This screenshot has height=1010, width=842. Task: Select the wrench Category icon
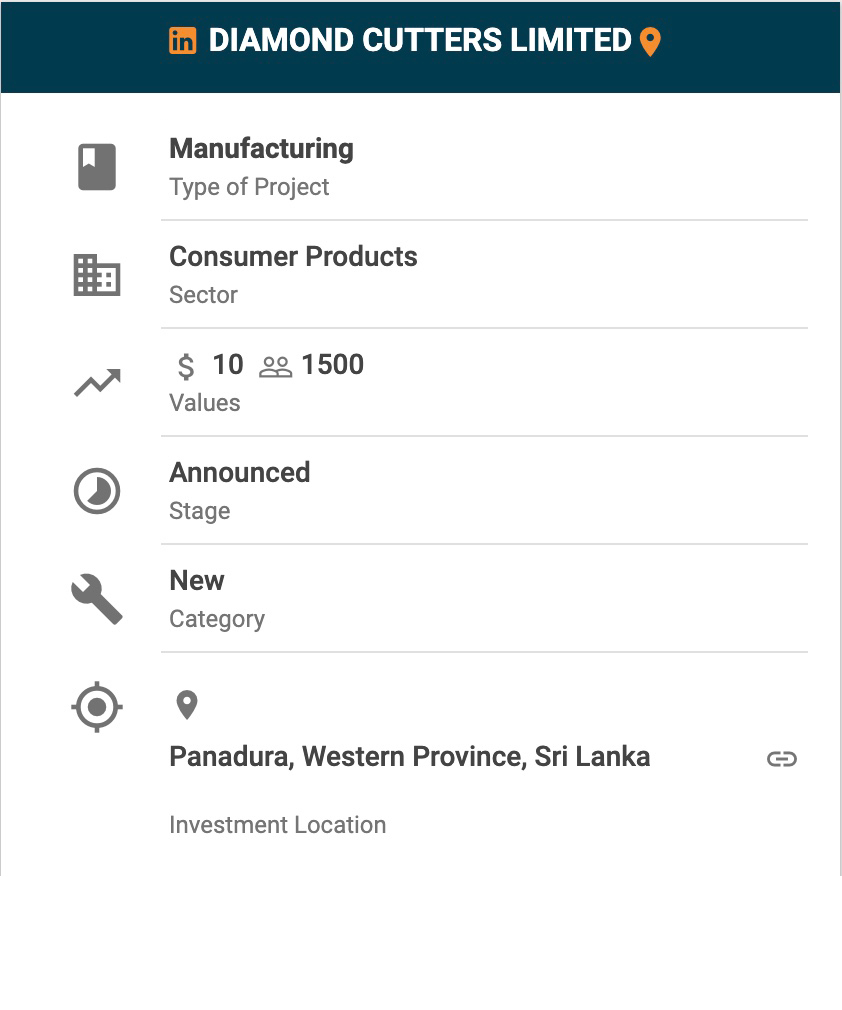pyautogui.click(x=97, y=600)
